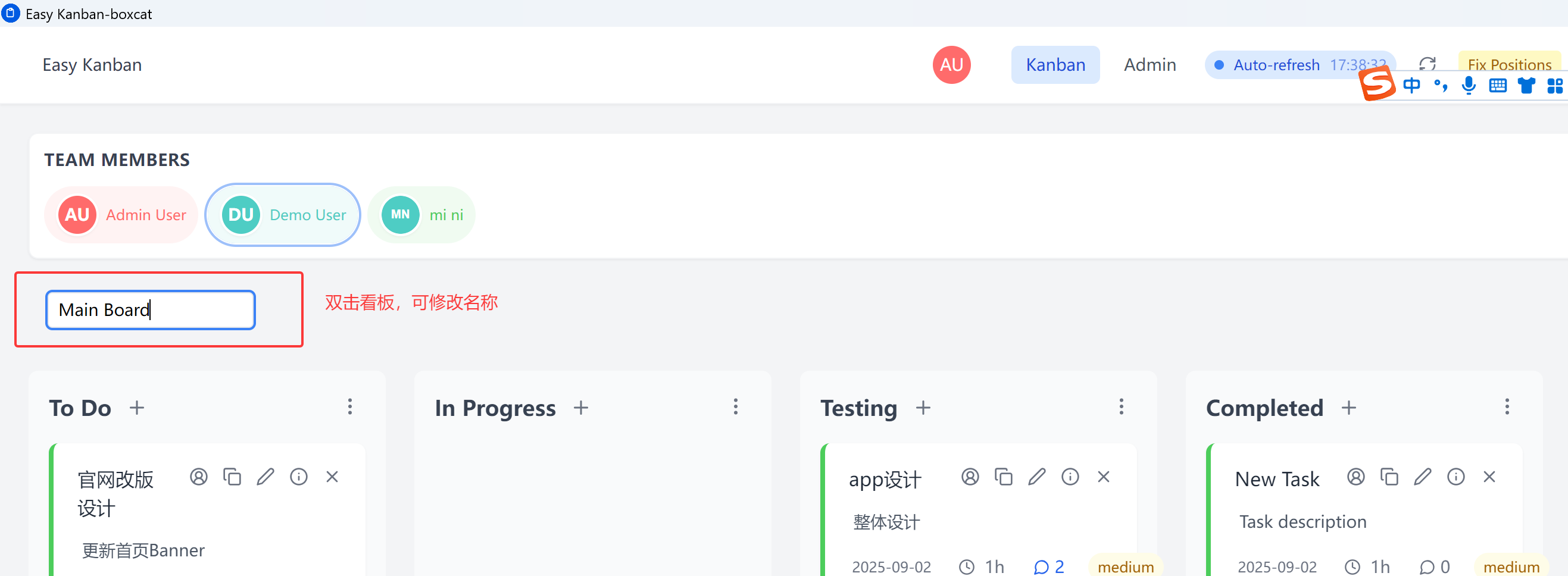Show info for the New Task card
1568x576 pixels.
(x=1455, y=477)
